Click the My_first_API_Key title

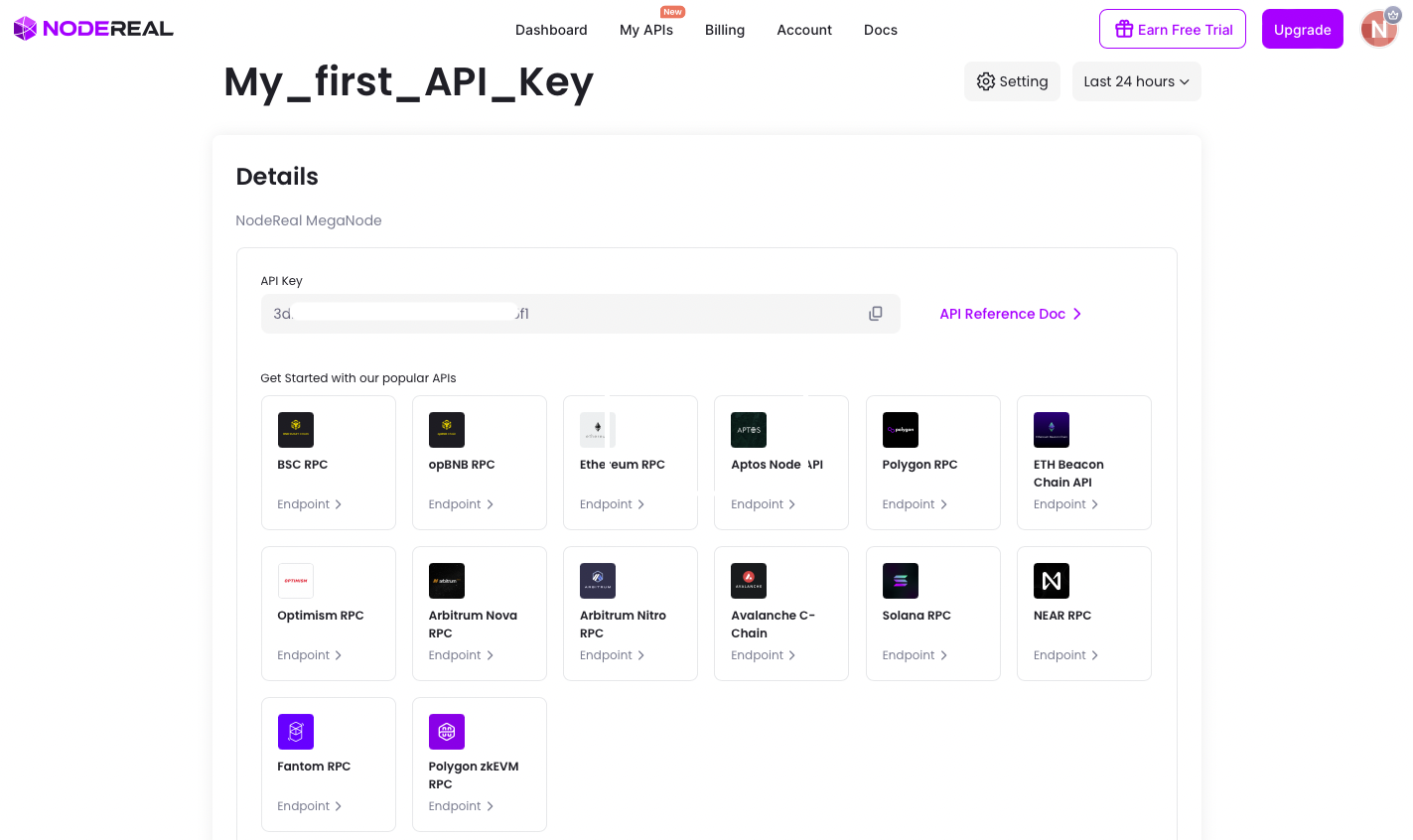409,82
